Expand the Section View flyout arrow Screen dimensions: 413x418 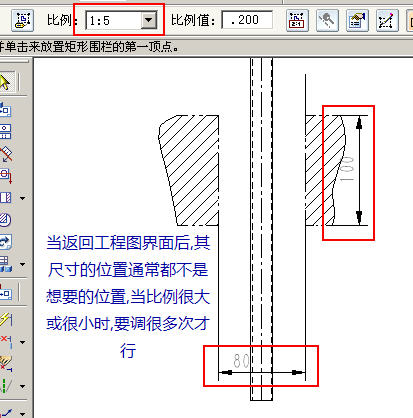[23, 198]
